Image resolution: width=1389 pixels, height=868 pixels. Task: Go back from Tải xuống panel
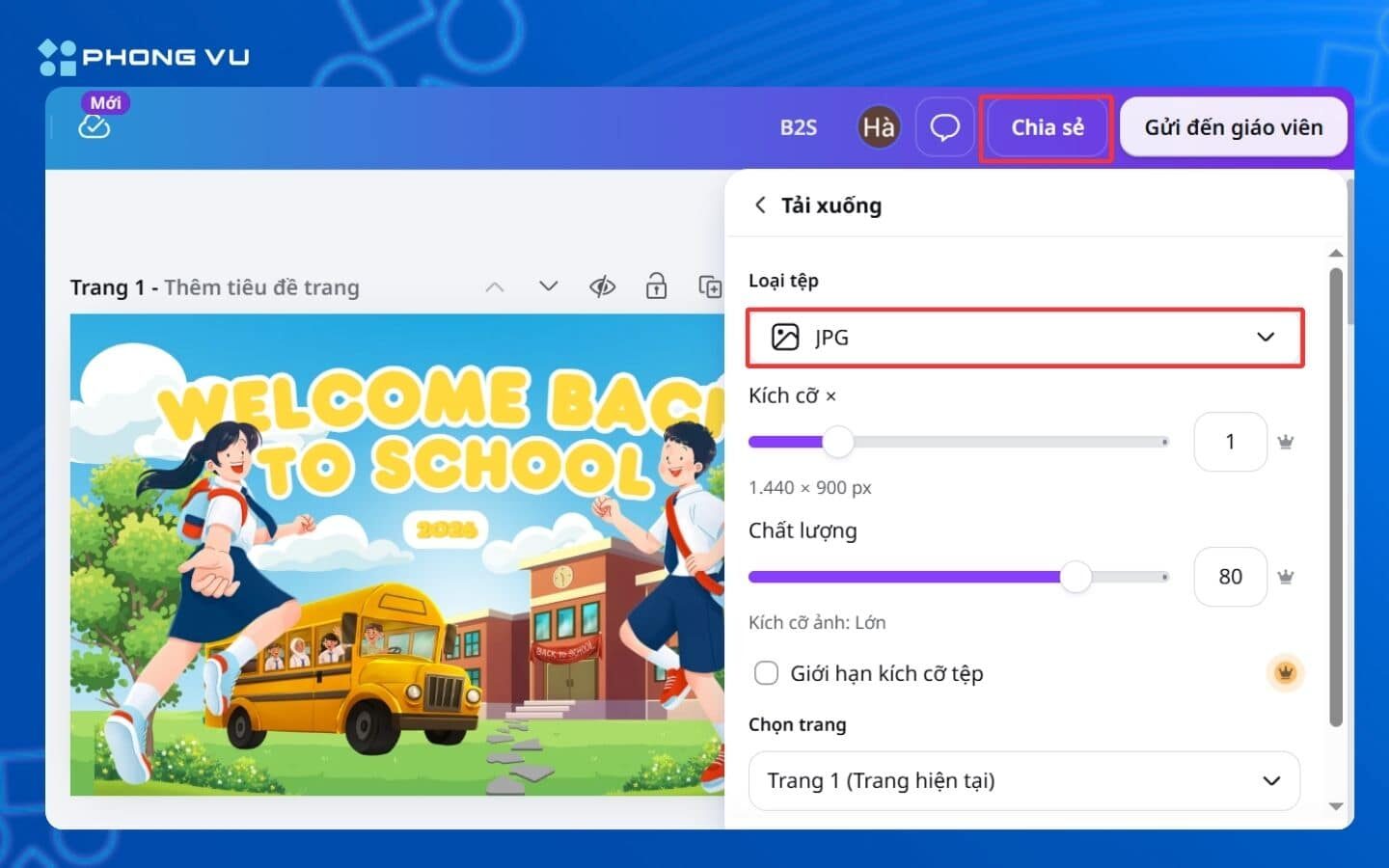tap(760, 204)
